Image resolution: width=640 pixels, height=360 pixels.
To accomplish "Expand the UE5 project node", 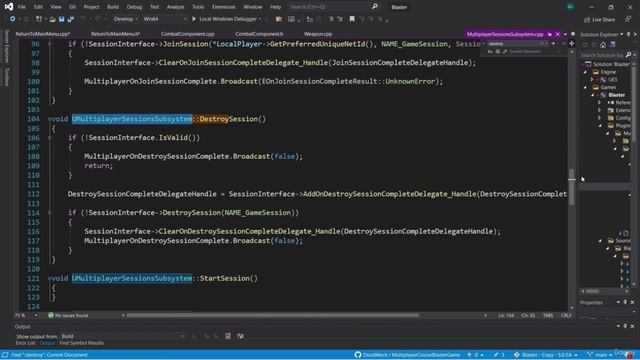I will pos(592,80).
